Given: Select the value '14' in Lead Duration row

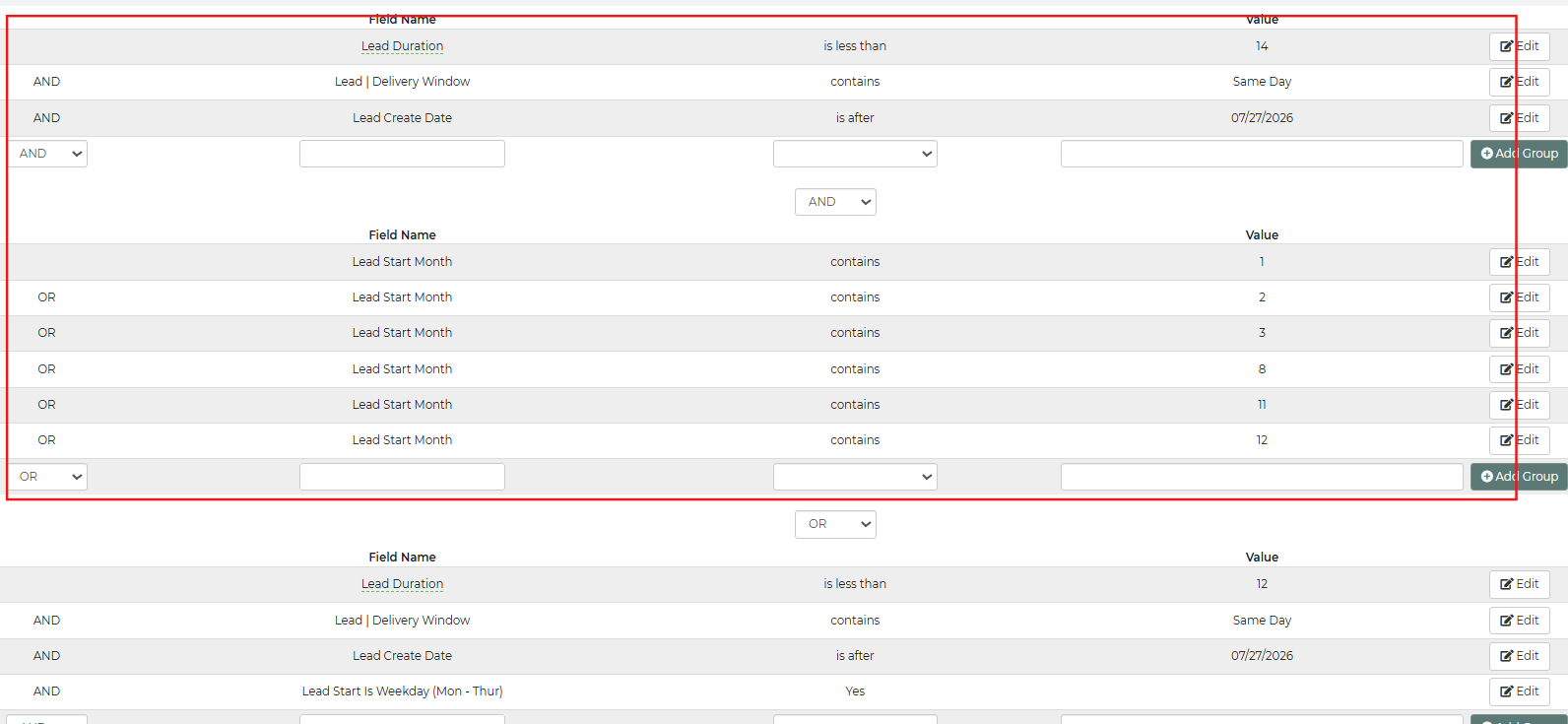Looking at the screenshot, I should click(1262, 46).
